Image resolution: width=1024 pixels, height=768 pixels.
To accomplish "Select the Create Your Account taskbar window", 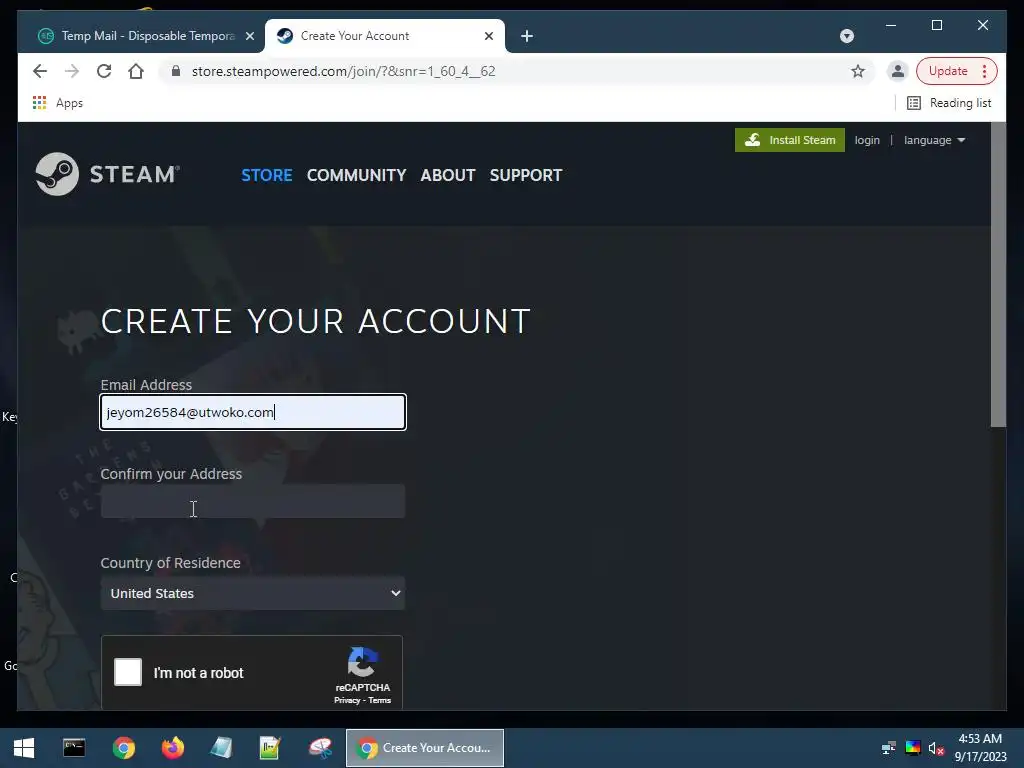I will coord(424,748).
